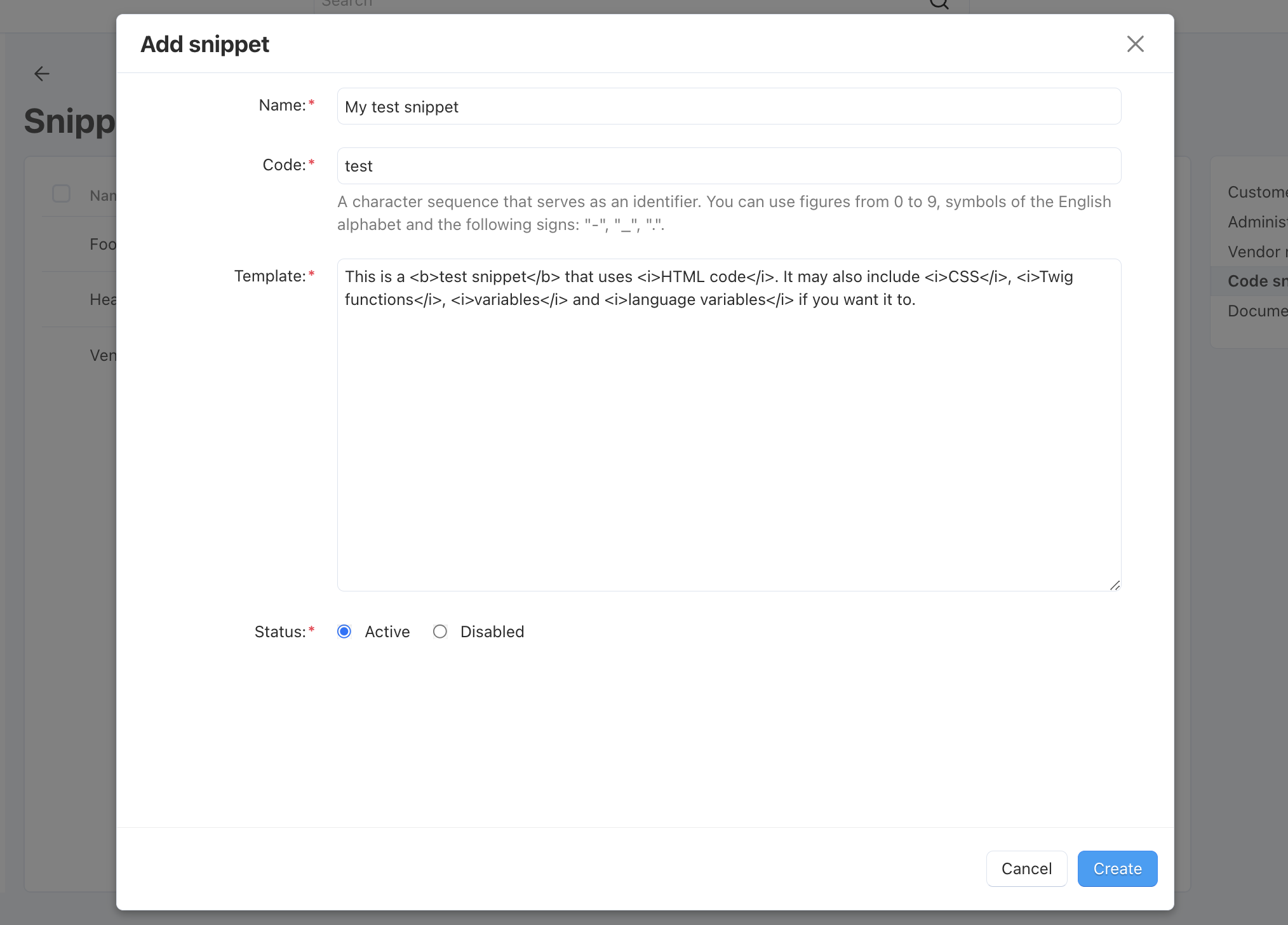
Task: Close the Add snippet dialog
Action: 1135,44
